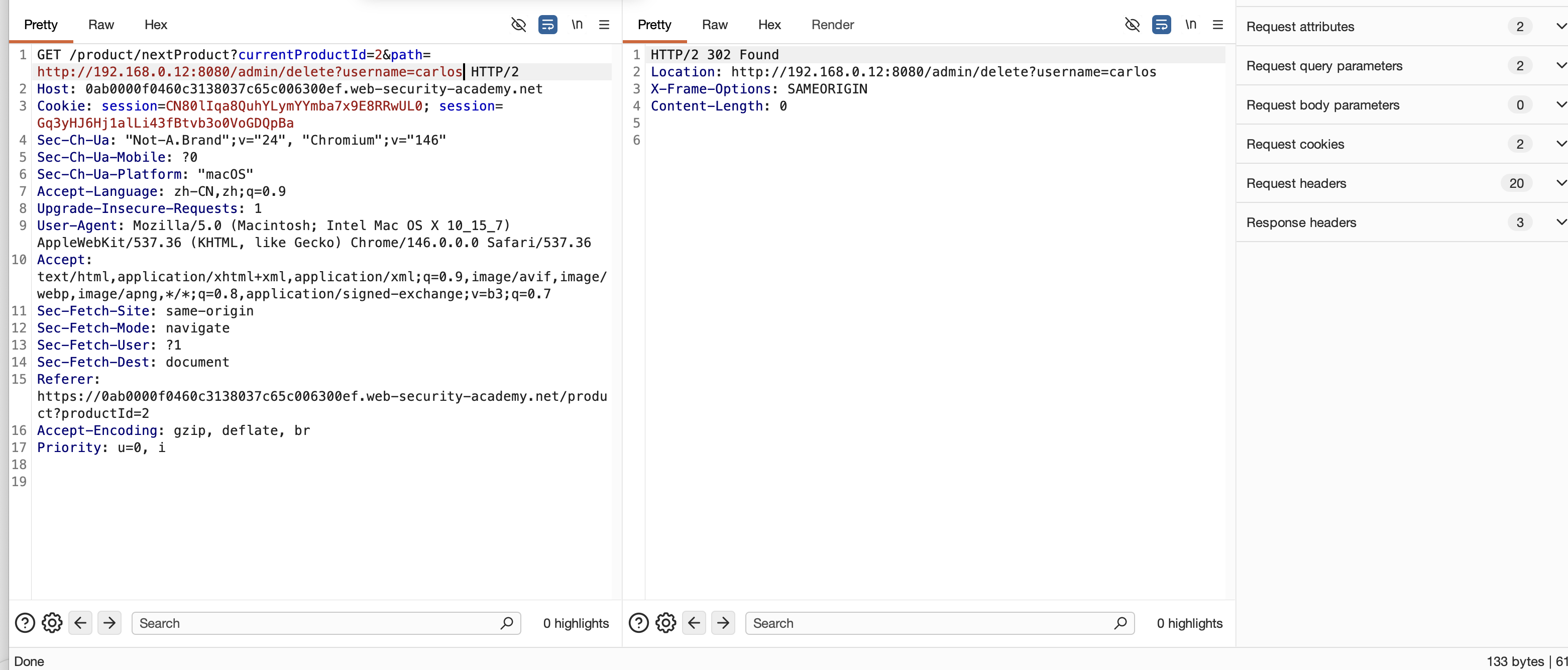Open response search settings gear
1568x670 pixels.
665,622
